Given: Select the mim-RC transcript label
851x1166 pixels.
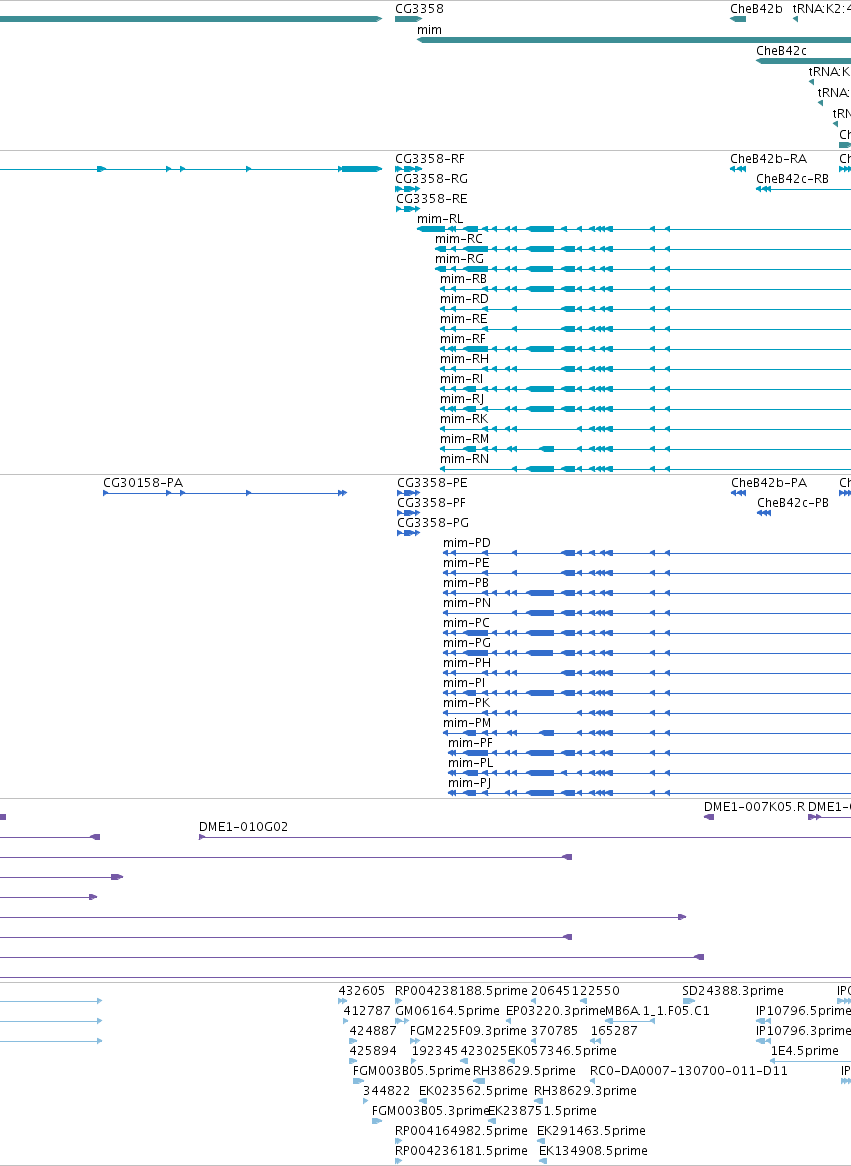Looking at the screenshot, I should 459,239.
